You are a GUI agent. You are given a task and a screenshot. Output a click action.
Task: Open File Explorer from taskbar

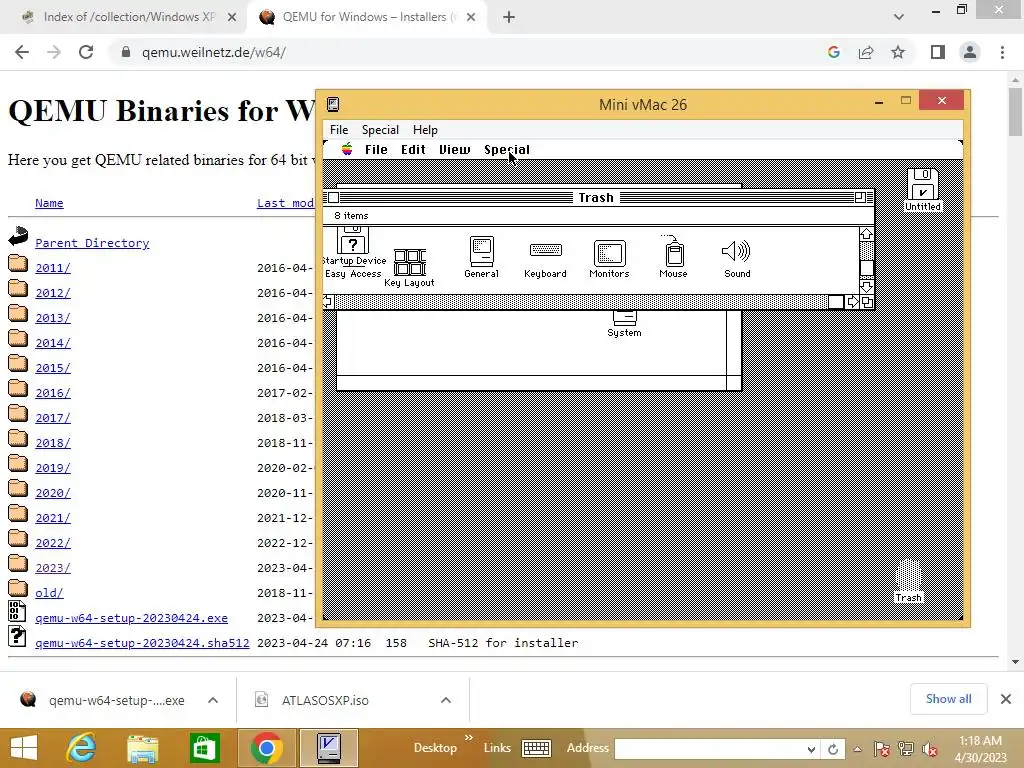(142, 748)
